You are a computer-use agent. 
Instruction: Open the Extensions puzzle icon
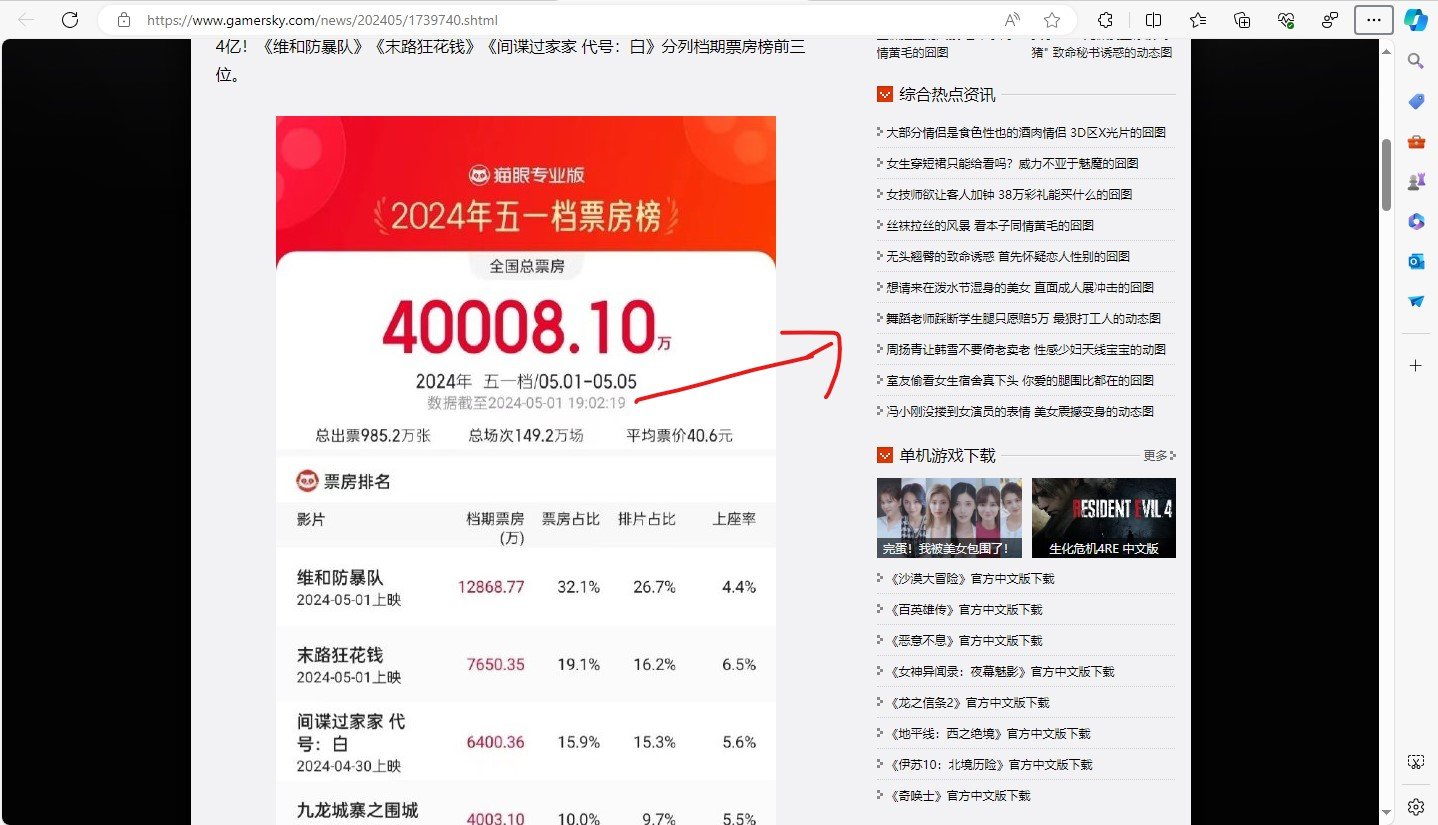click(1105, 20)
